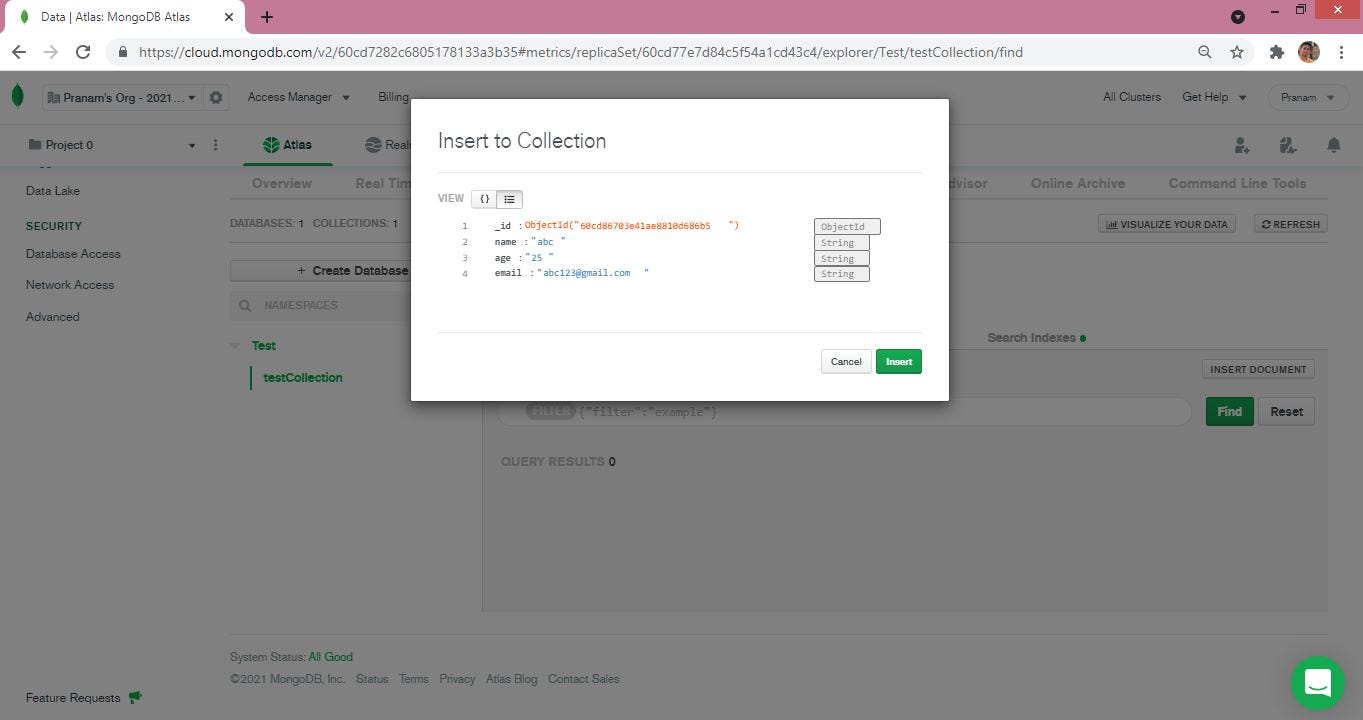This screenshot has height=720, width=1363.
Task: Open the notifications bell icon
Action: (1334, 145)
